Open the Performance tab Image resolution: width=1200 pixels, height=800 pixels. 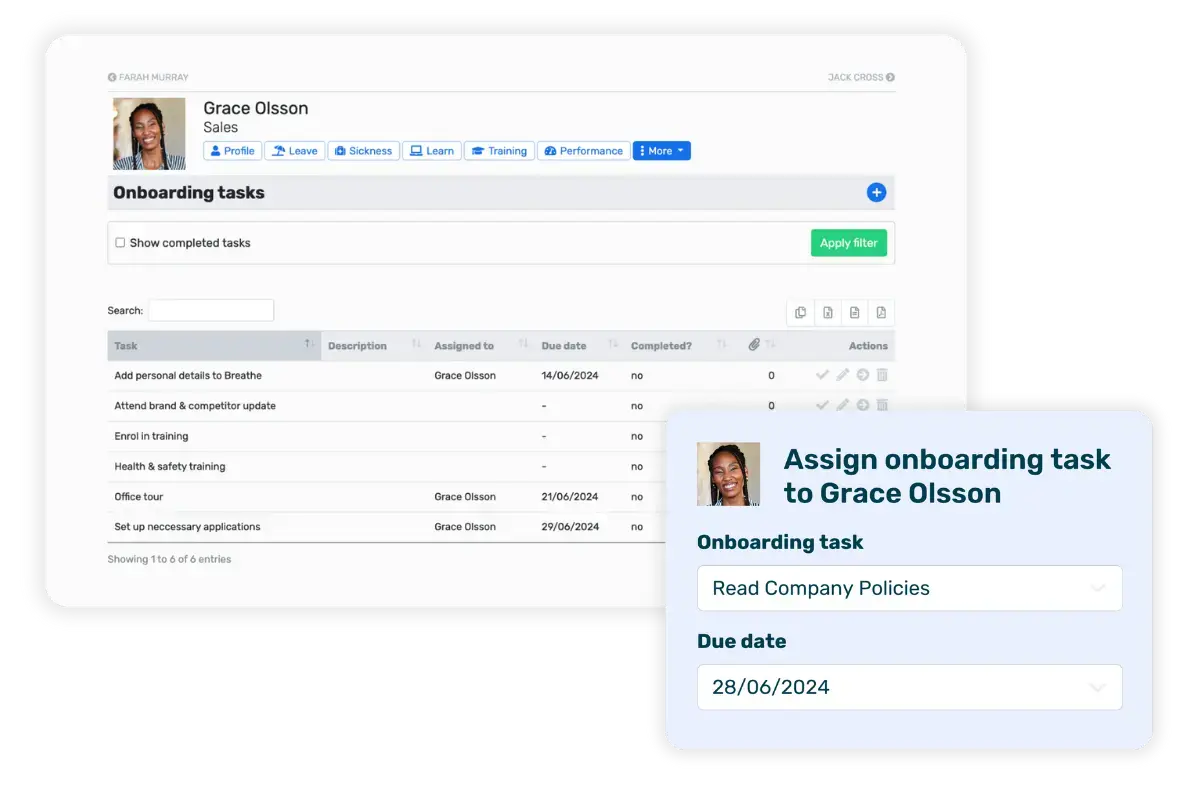click(x=583, y=150)
